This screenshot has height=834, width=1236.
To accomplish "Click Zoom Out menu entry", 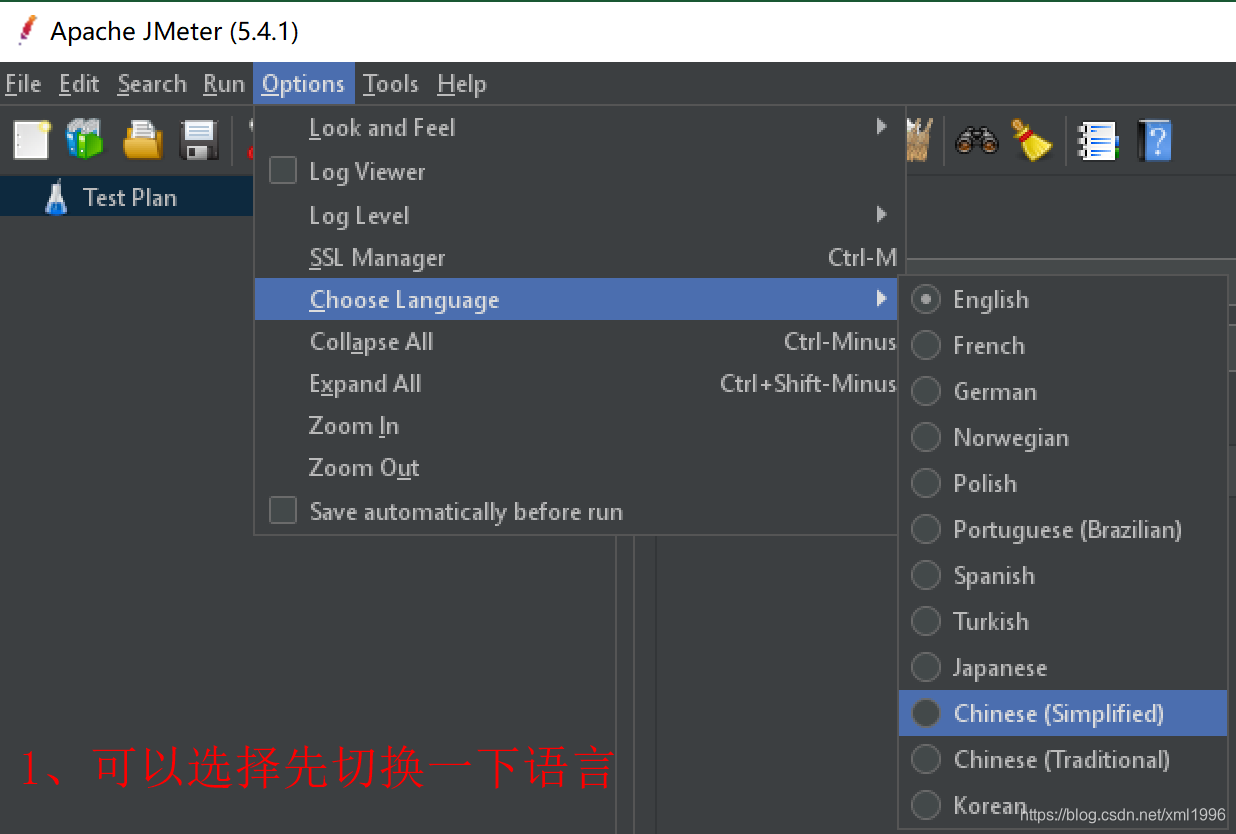I will 577,467.
